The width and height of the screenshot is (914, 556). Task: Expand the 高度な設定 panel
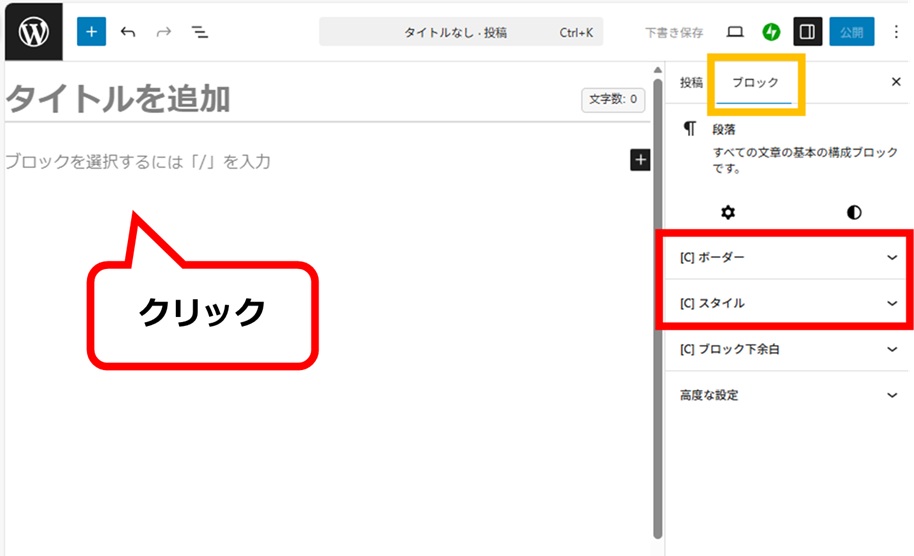(x=786, y=395)
